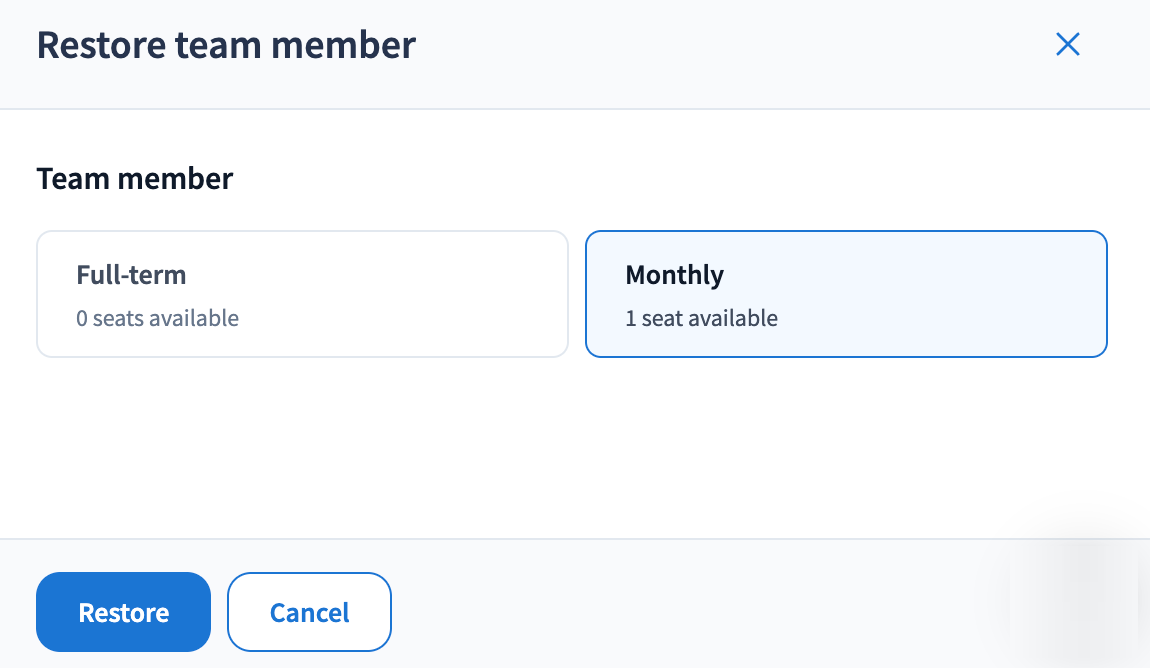Pick the card showing zero seats available

pyautogui.click(x=302, y=294)
